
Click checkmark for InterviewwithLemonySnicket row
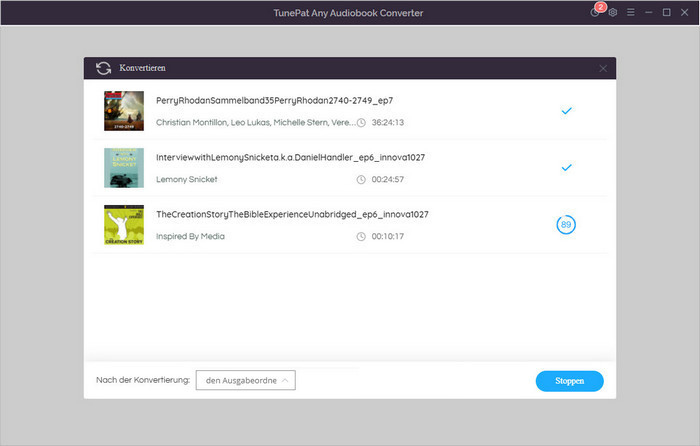(x=567, y=167)
